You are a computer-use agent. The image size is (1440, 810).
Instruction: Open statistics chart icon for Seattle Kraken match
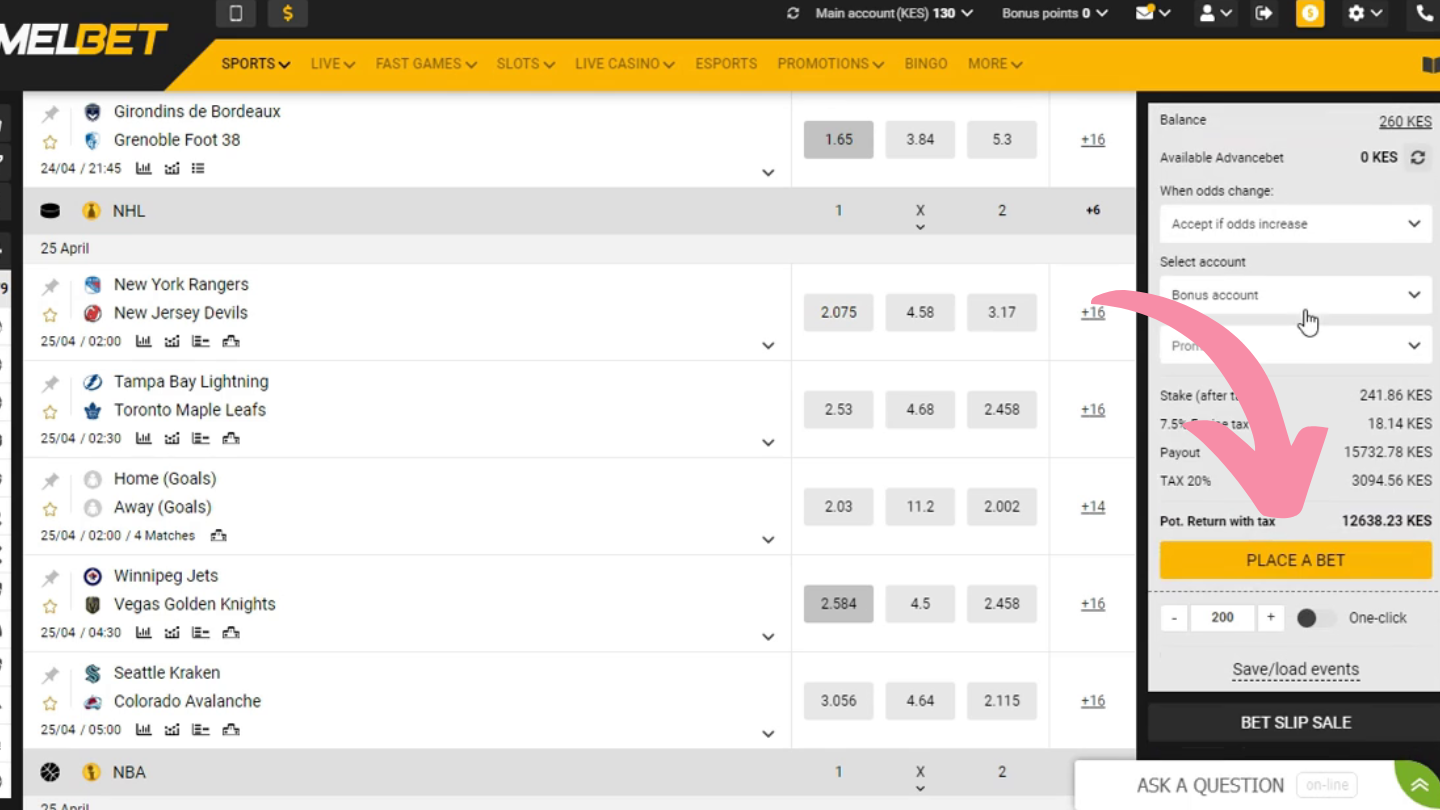coord(143,729)
